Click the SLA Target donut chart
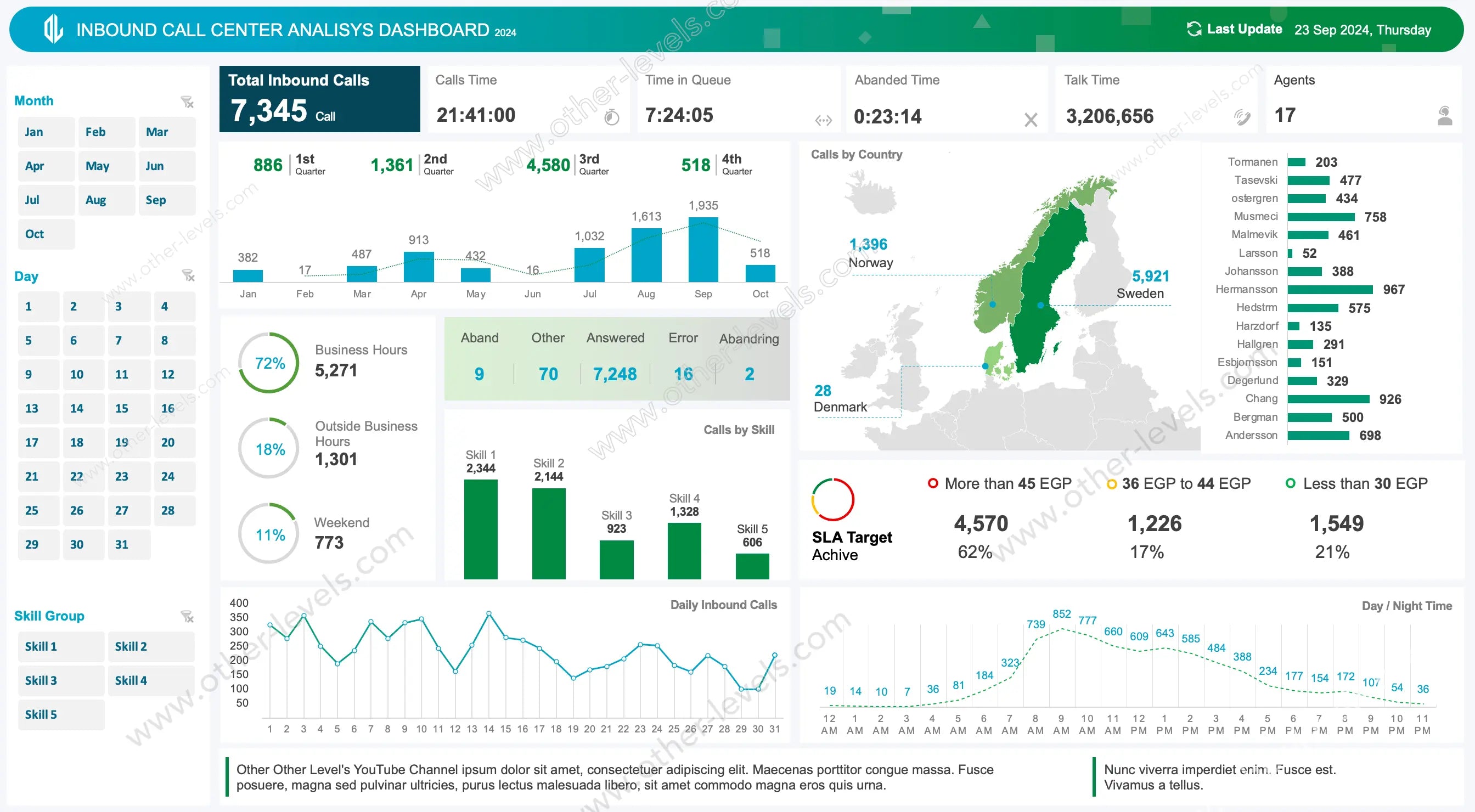The image size is (1475, 812). pos(832,499)
